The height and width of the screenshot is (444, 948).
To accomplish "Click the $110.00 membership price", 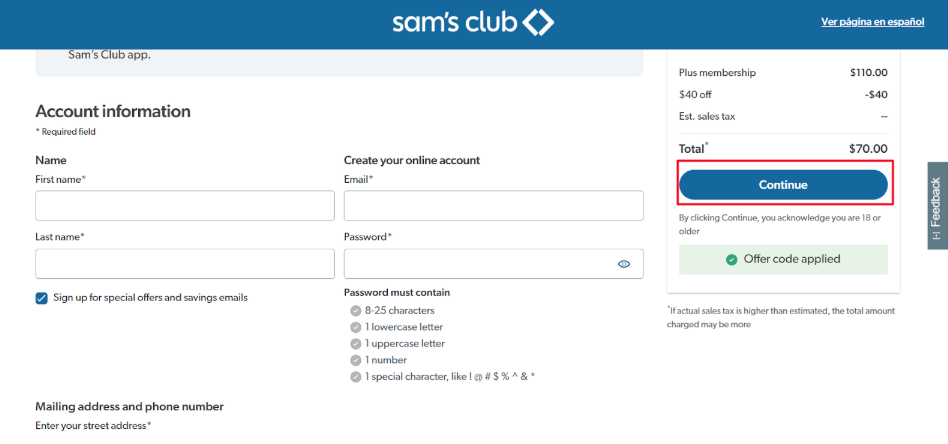I will 869,73.
